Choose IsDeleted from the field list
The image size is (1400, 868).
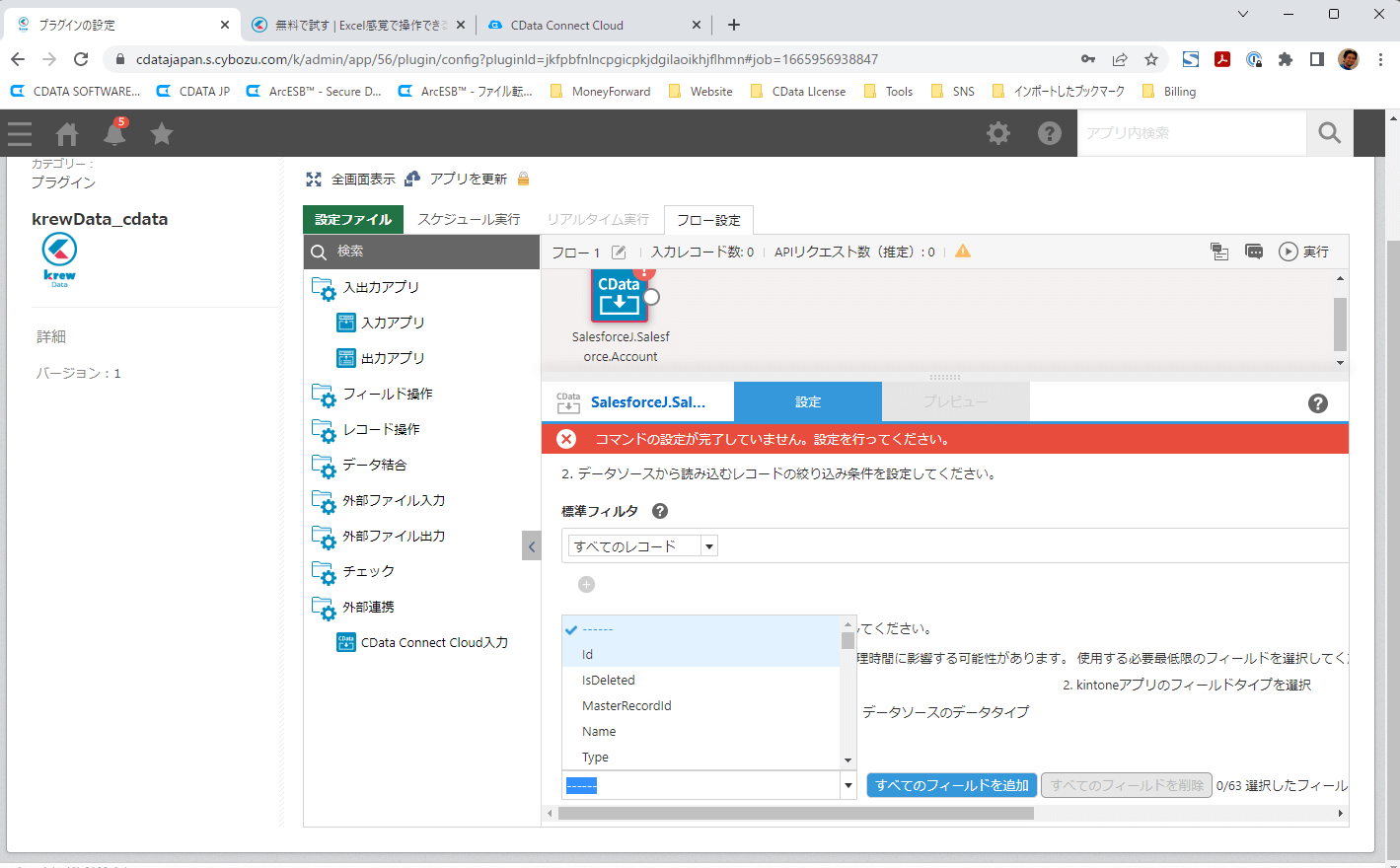coord(700,680)
